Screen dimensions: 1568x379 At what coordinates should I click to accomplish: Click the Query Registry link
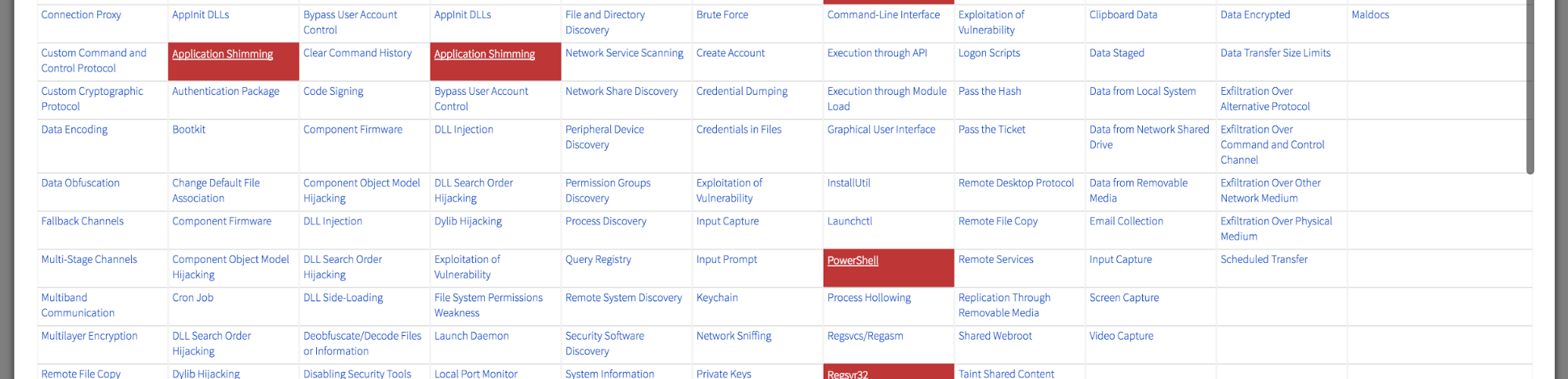598,260
